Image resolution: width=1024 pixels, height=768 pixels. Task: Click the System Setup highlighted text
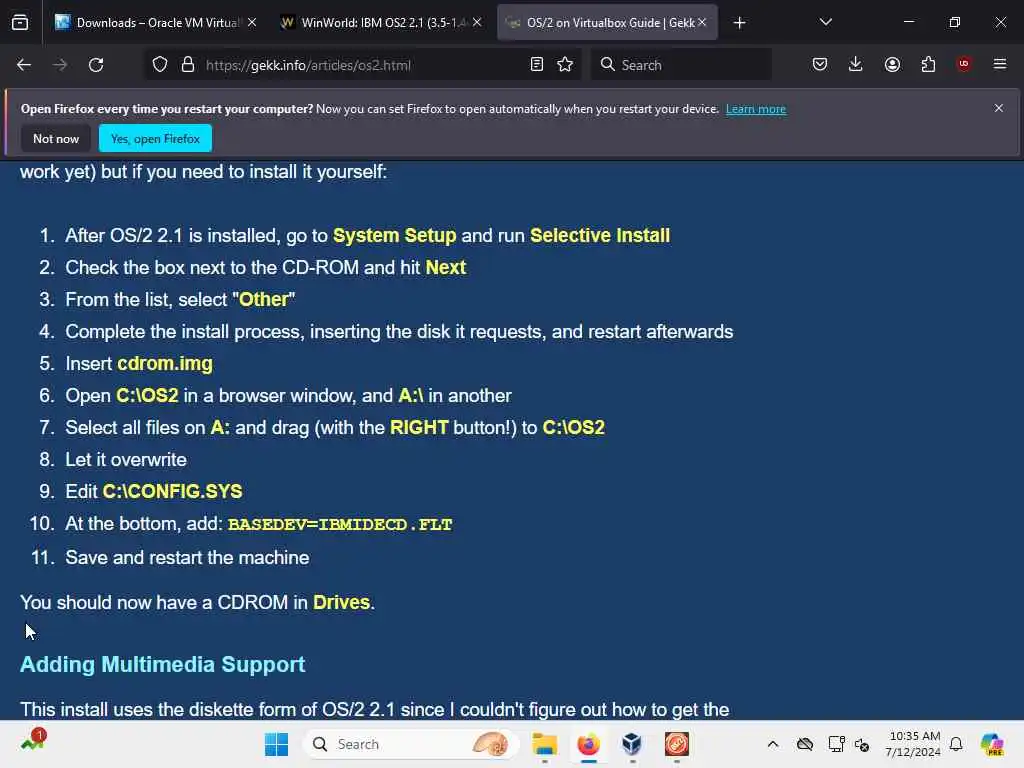(394, 236)
